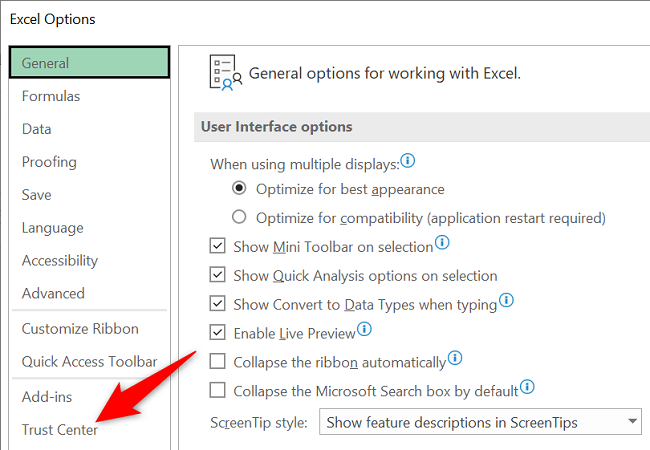Select Optimize for best appearance radio button
The width and height of the screenshot is (650, 450).
click(x=239, y=188)
